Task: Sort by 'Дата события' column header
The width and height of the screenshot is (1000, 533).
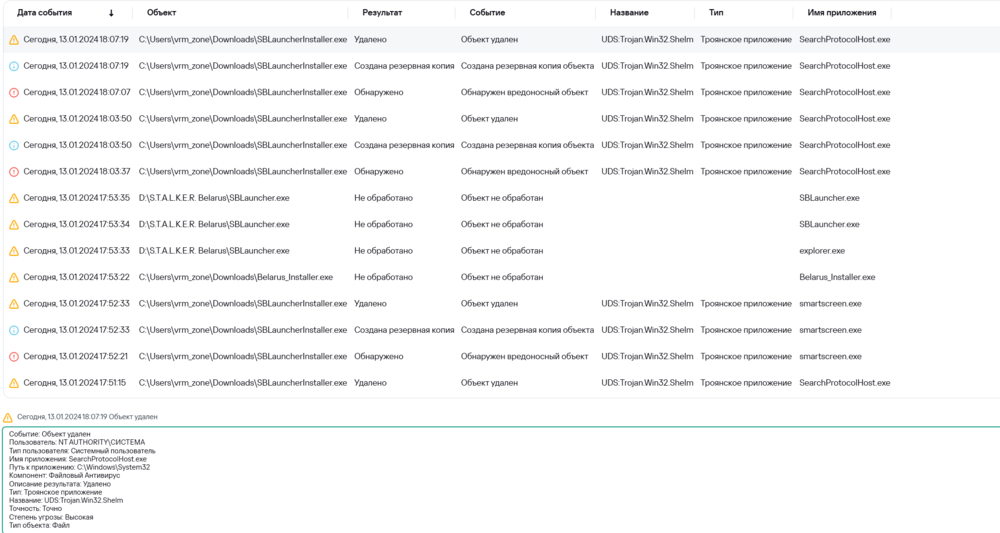Action: click(x=44, y=13)
